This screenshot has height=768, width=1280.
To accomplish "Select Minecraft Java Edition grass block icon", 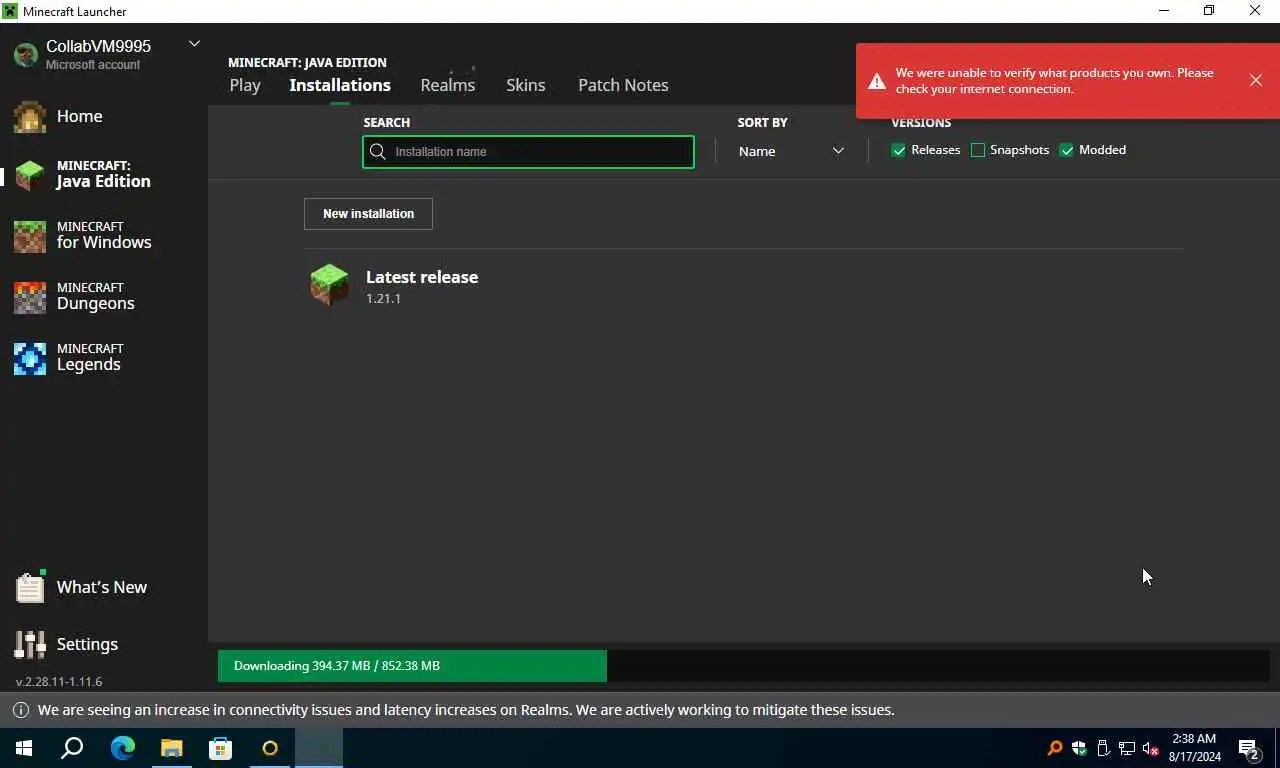I will (29, 175).
